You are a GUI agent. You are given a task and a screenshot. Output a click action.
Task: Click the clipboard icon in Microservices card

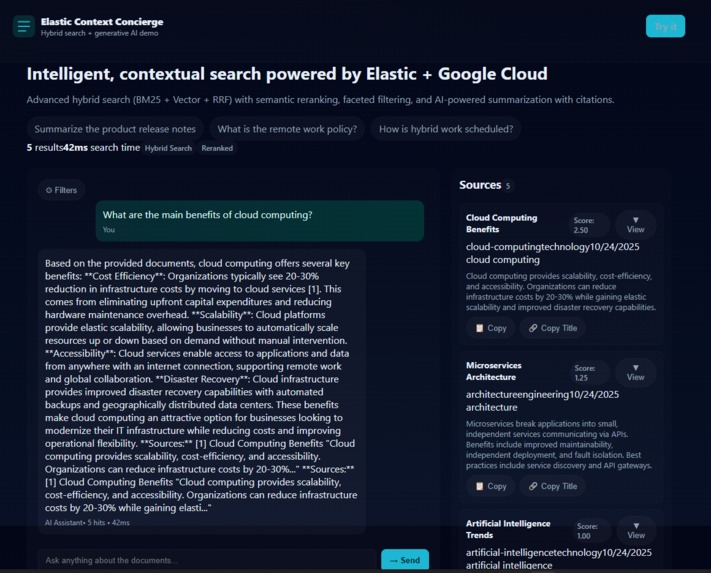tap(479, 486)
